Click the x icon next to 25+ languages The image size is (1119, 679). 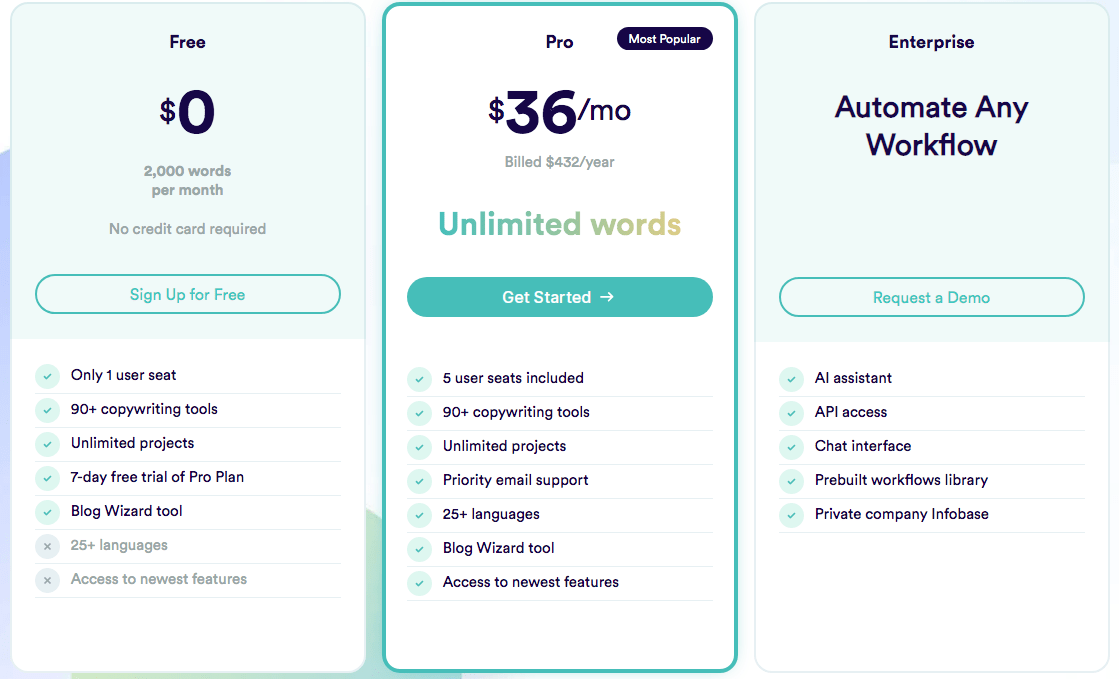pyautogui.click(x=47, y=545)
